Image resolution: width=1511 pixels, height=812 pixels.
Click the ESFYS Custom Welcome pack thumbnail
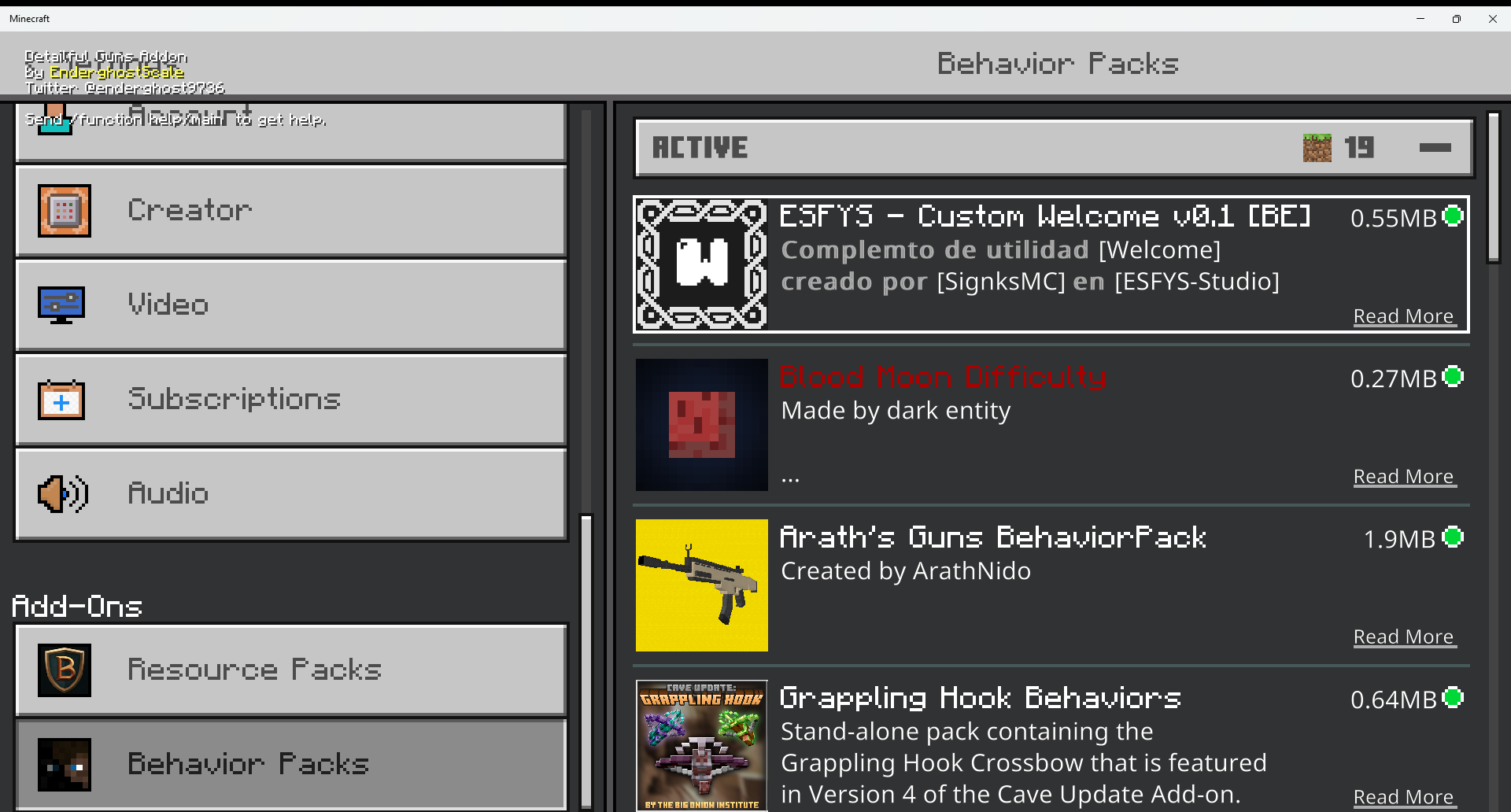coord(702,264)
